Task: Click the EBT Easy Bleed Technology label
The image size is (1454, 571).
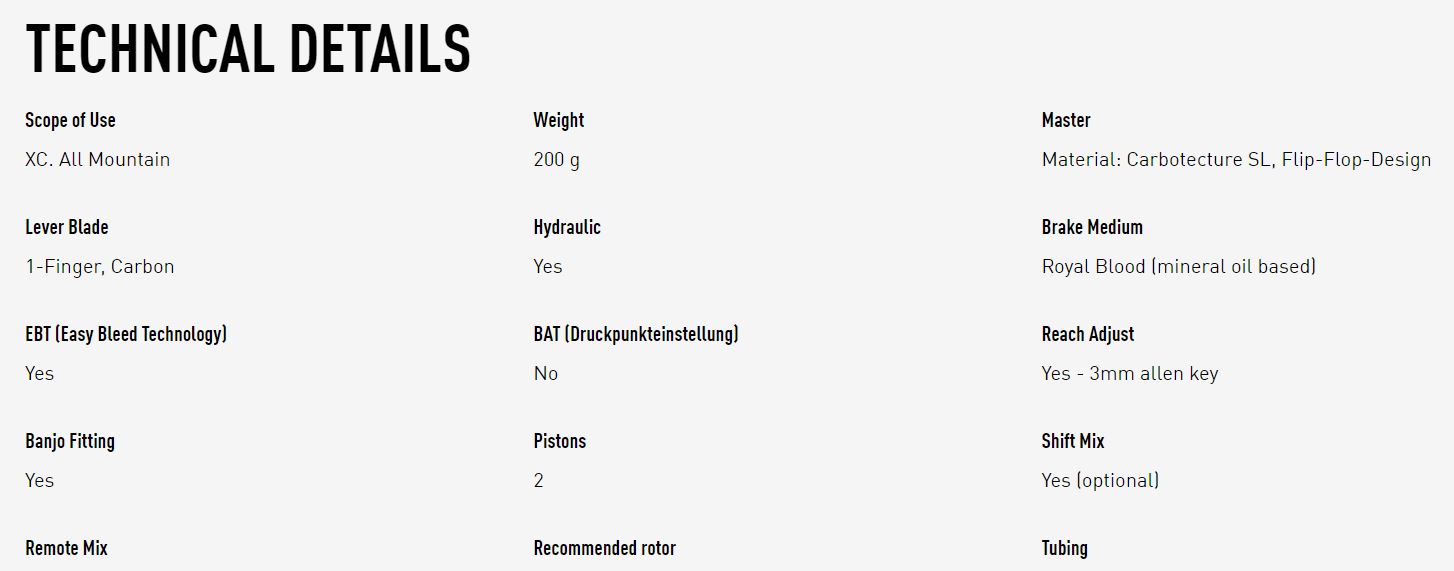Action: point(126,334)
